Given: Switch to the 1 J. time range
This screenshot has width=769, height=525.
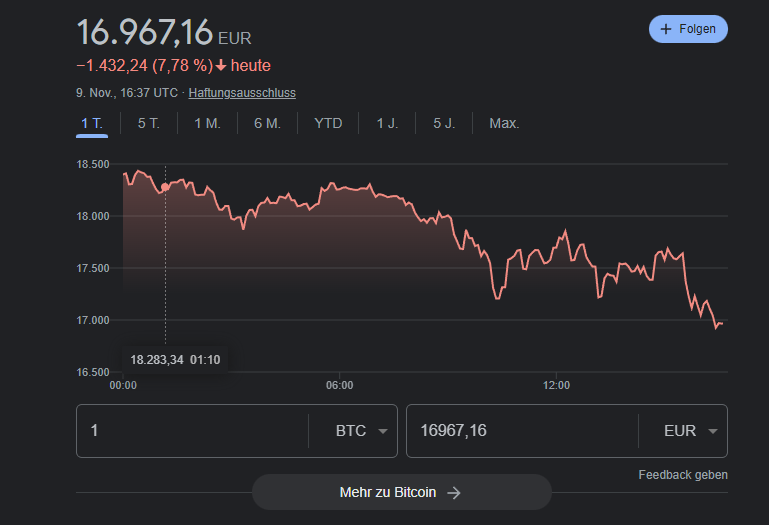Looking at the screenshot, I should click(x=387, y=124).
